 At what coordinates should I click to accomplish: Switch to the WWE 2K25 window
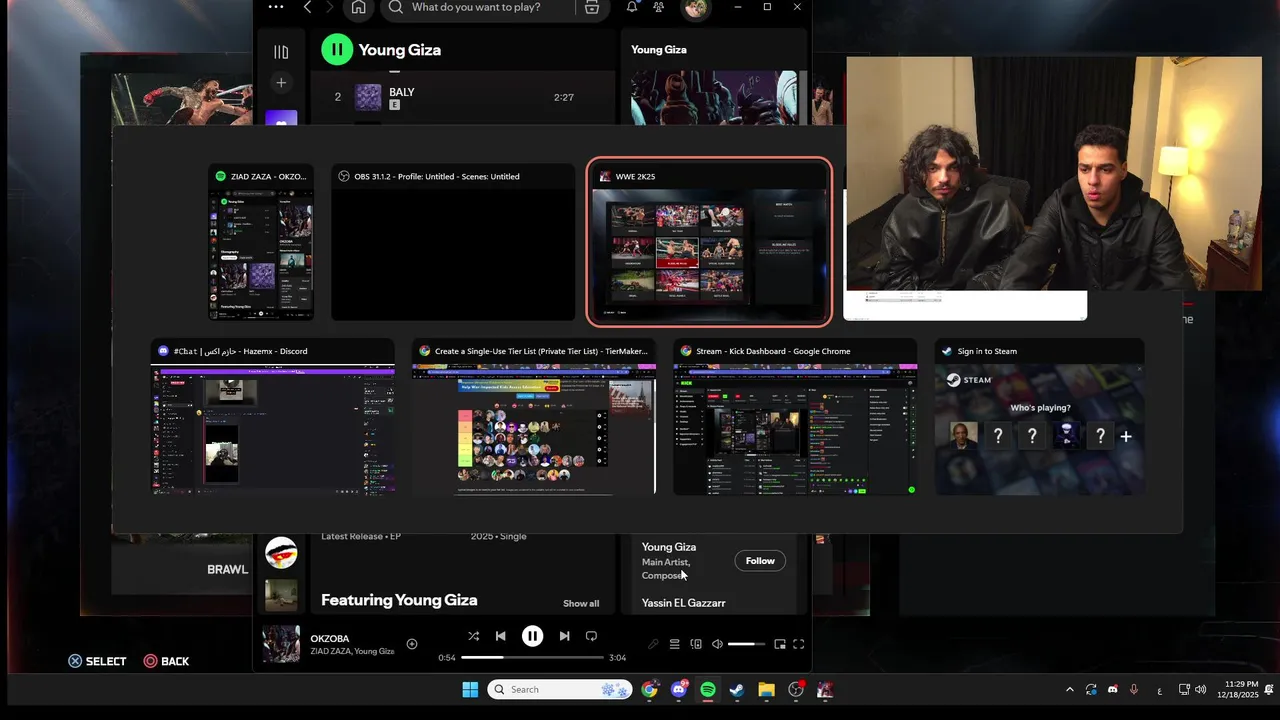coord(709,243)
